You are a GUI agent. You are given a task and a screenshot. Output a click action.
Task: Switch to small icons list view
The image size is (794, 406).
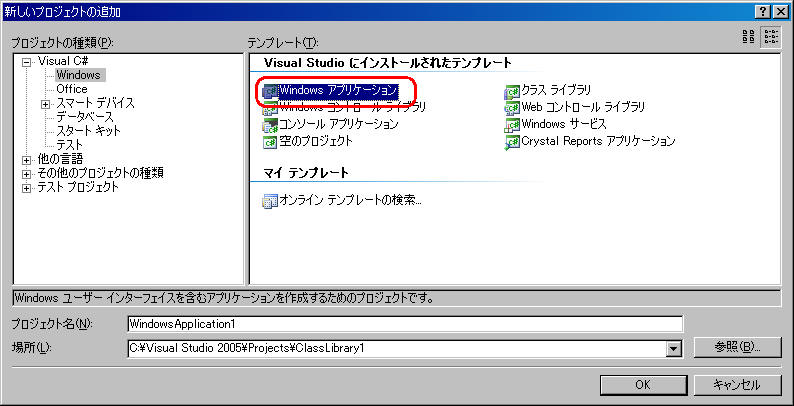[x=771, y=37]
